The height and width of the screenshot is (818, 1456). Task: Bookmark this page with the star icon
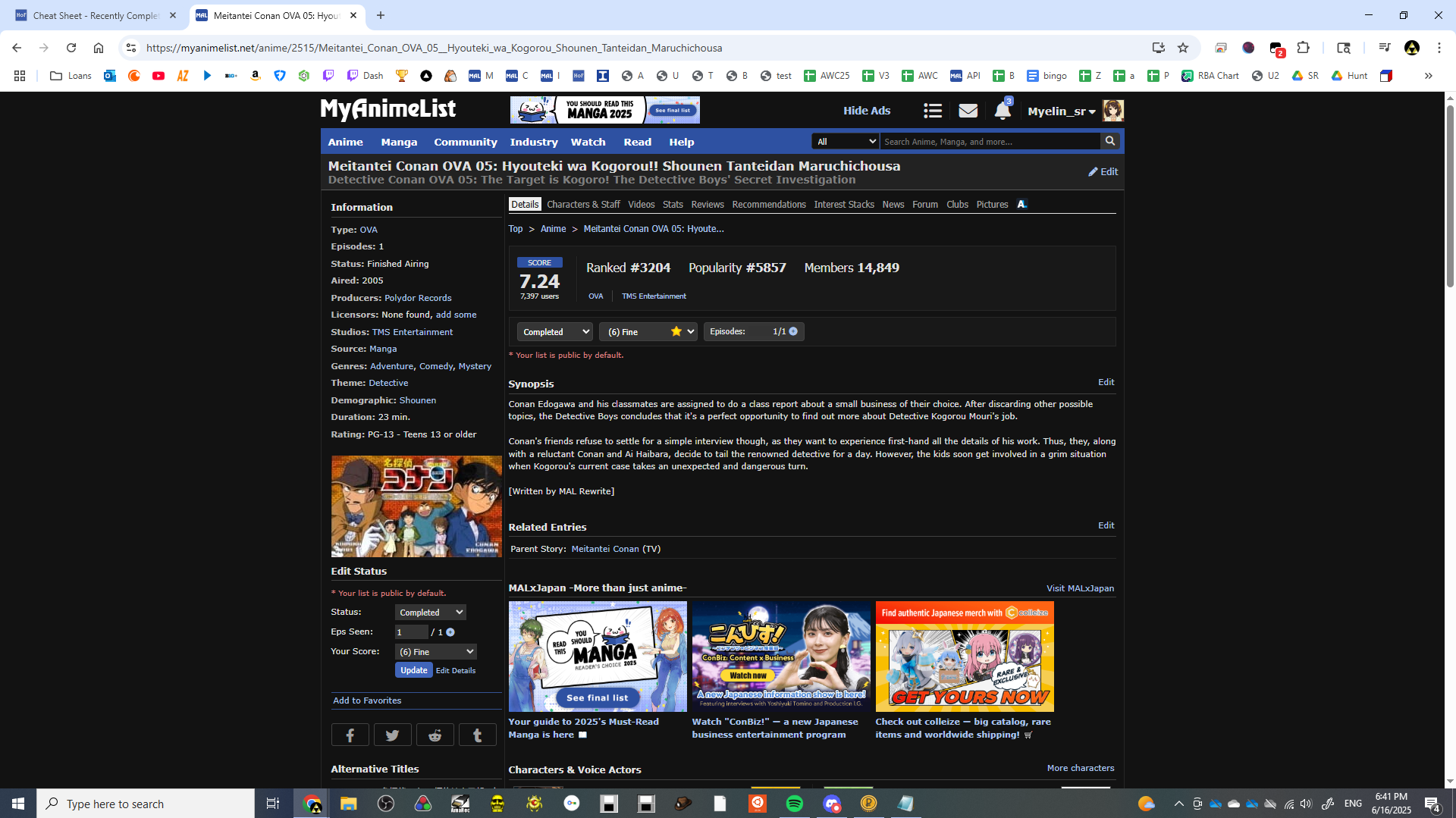(1183, 48)
